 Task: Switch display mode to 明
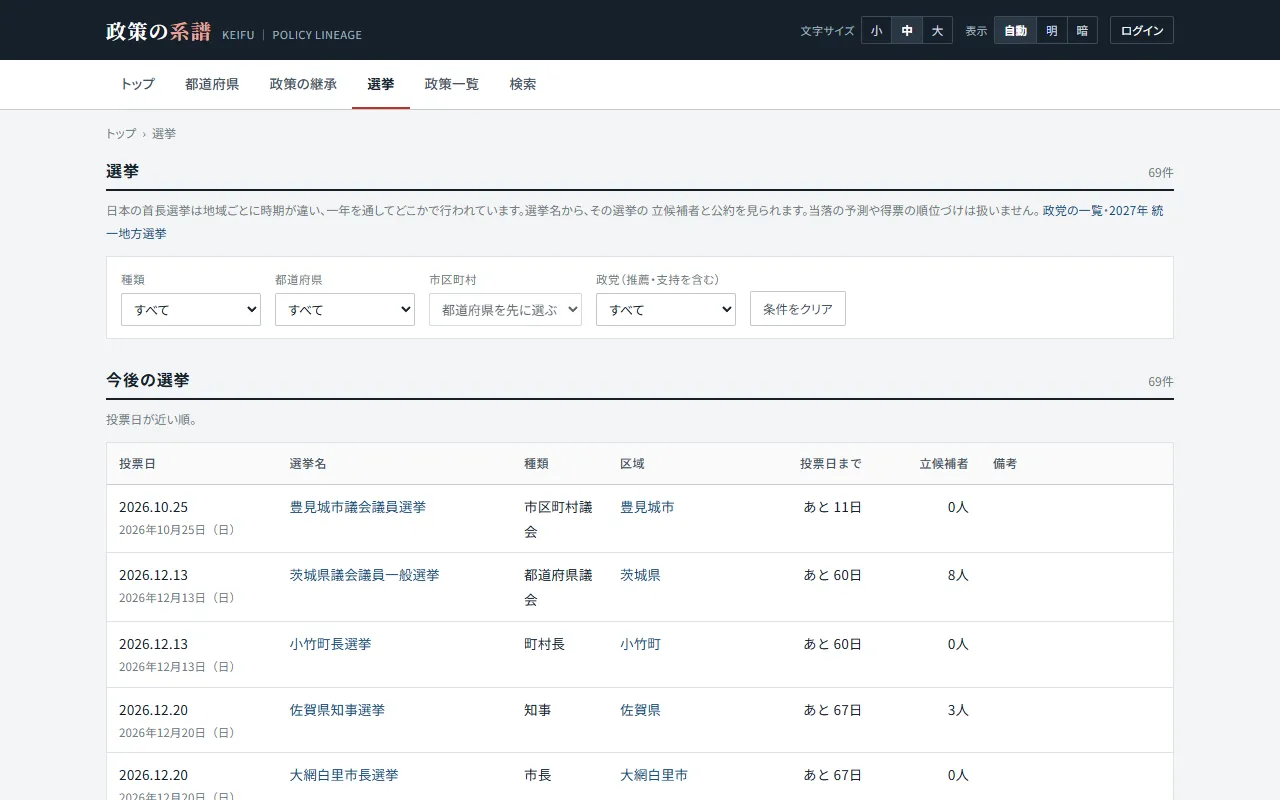1052,31
